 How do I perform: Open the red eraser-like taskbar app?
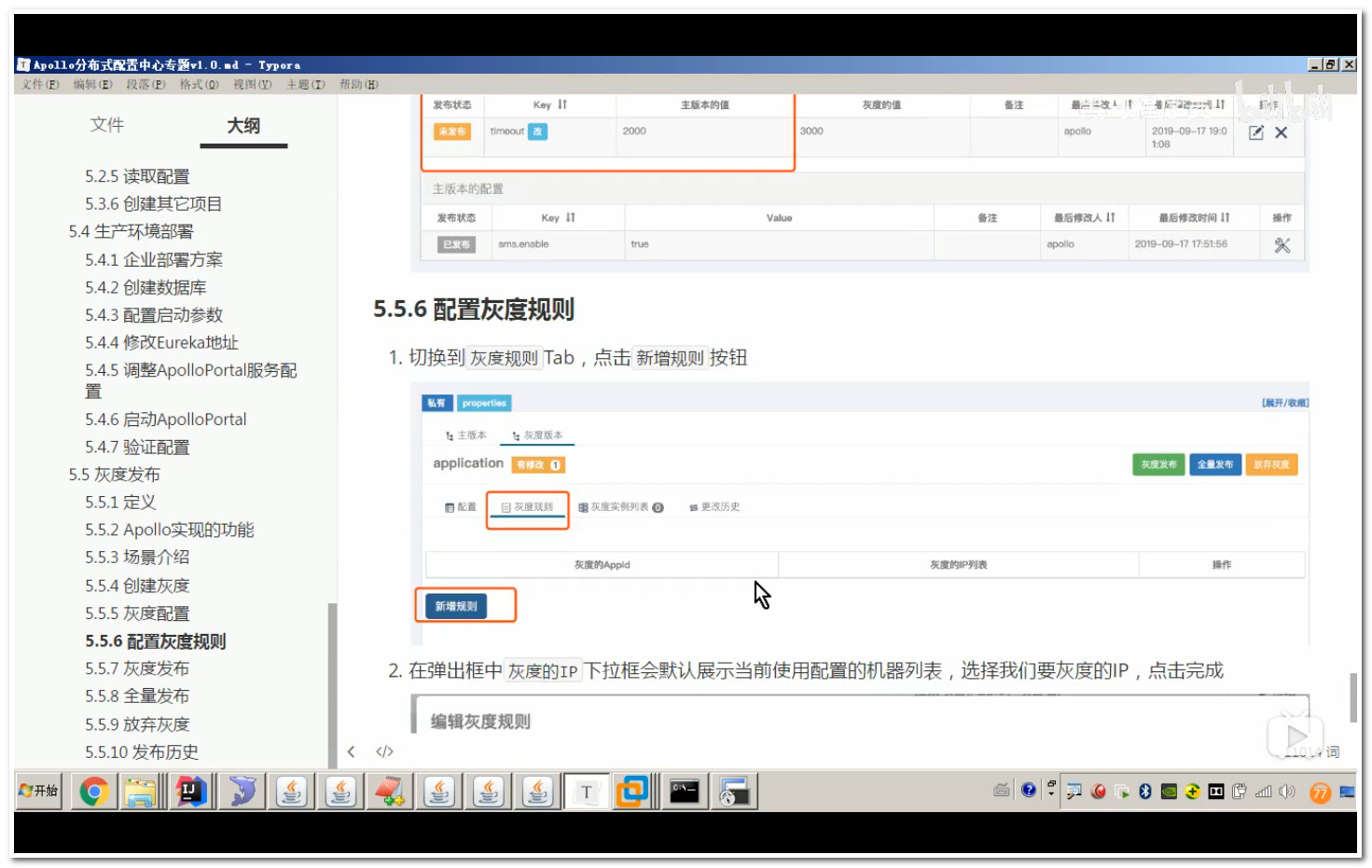389,792
